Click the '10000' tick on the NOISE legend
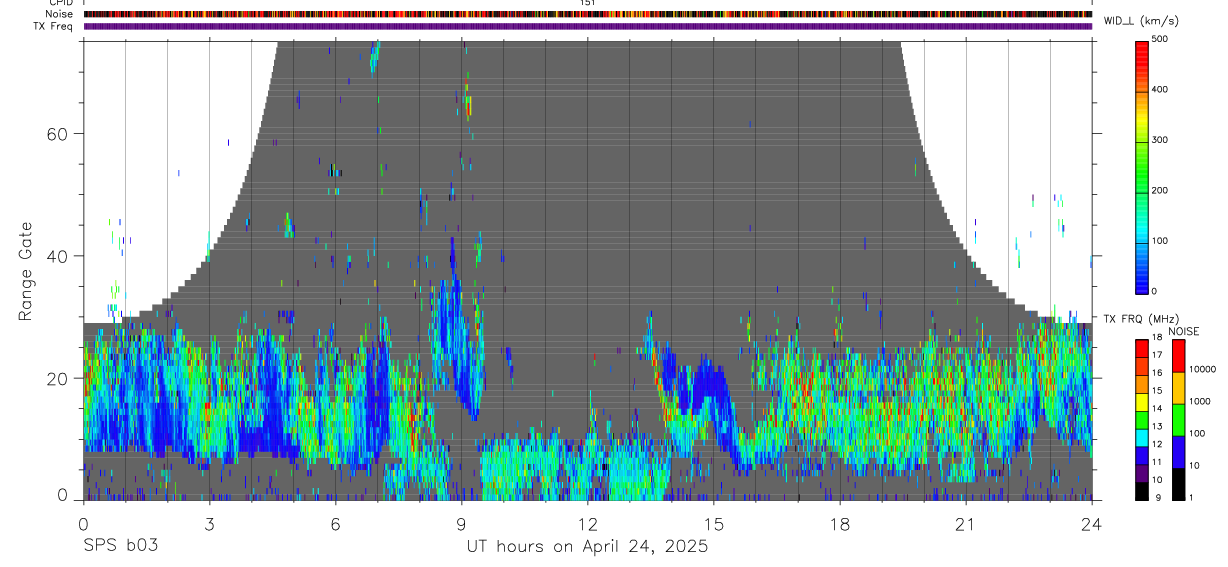This screenshot has width=1228, height=567. [1203, 370]
